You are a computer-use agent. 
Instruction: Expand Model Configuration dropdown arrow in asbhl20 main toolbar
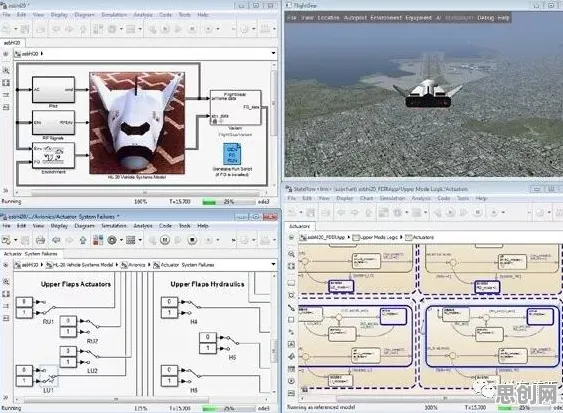pyautogui.click(x=121, y=29)
